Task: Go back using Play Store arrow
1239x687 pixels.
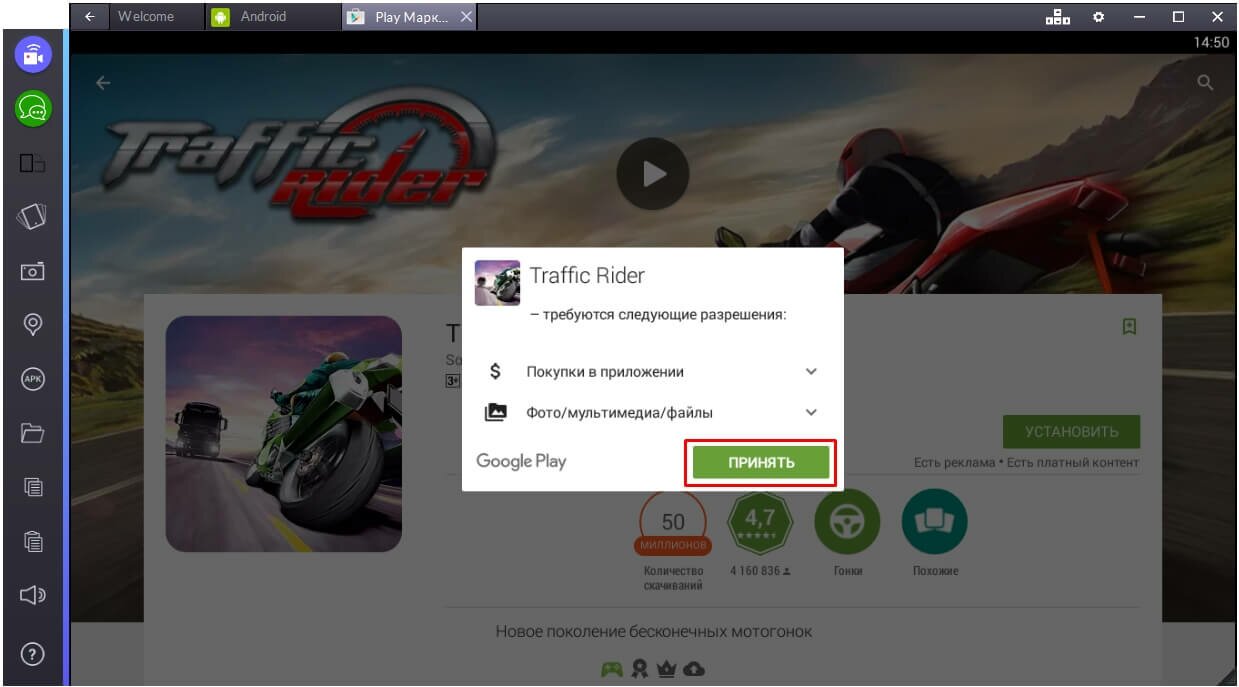Action: (103, 84)
